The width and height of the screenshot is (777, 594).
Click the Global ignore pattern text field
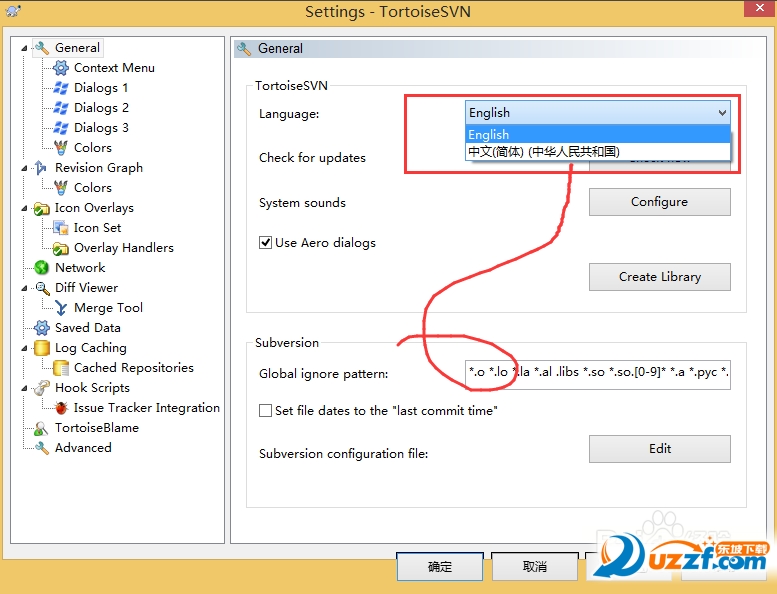(x=597, y=374)
